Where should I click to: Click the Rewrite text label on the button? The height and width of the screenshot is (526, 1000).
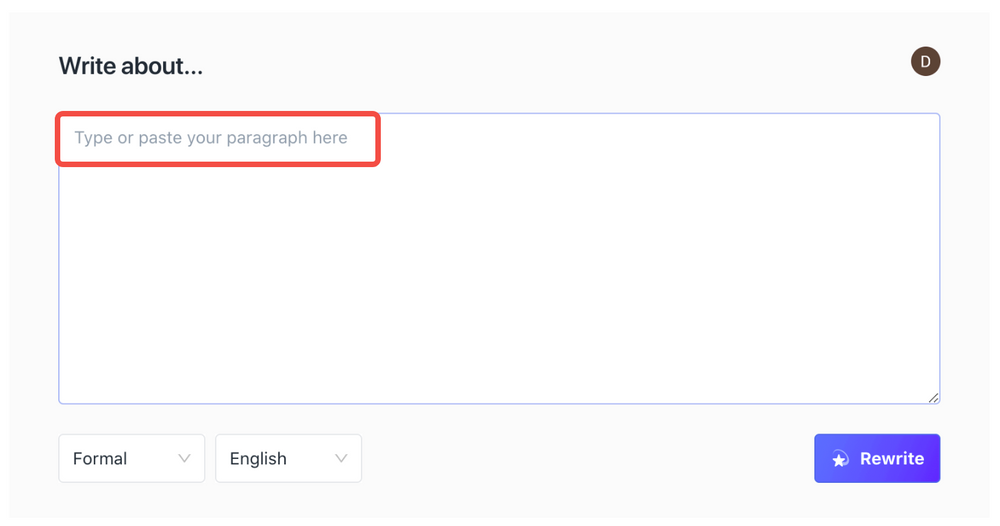(x=891, y=459)
